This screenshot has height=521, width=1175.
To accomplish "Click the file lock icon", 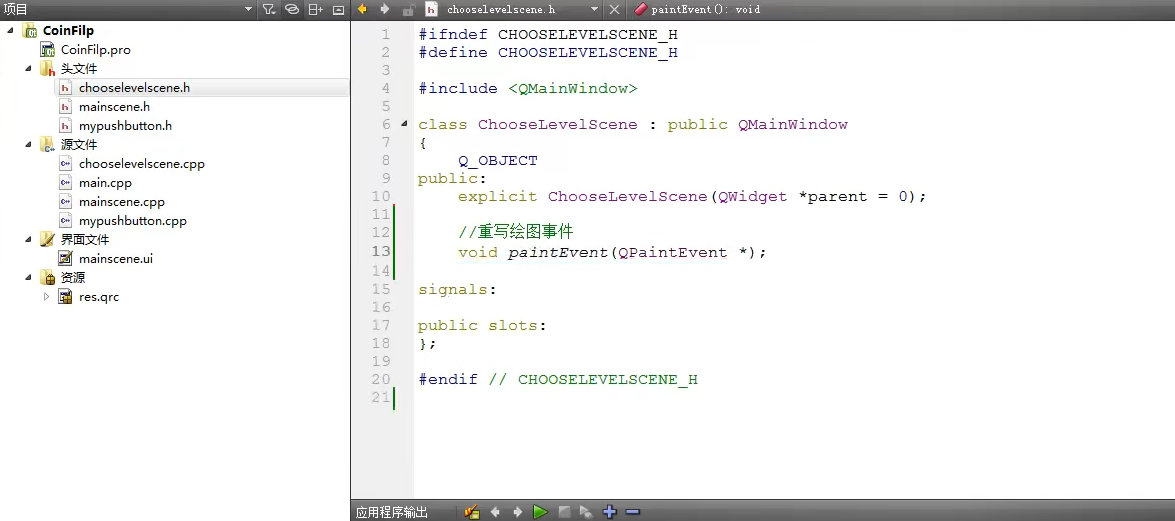I will pos(408,10).
